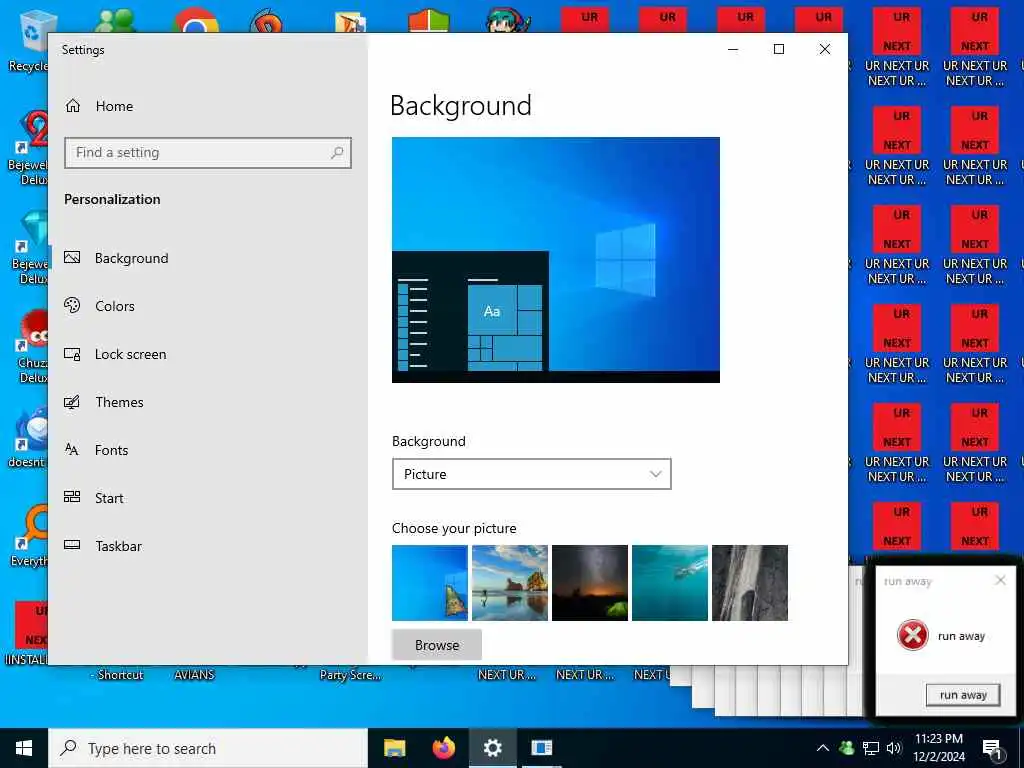Minimize the Settings window
This screenshot has height=768, width=1024.
pos(733,49)
